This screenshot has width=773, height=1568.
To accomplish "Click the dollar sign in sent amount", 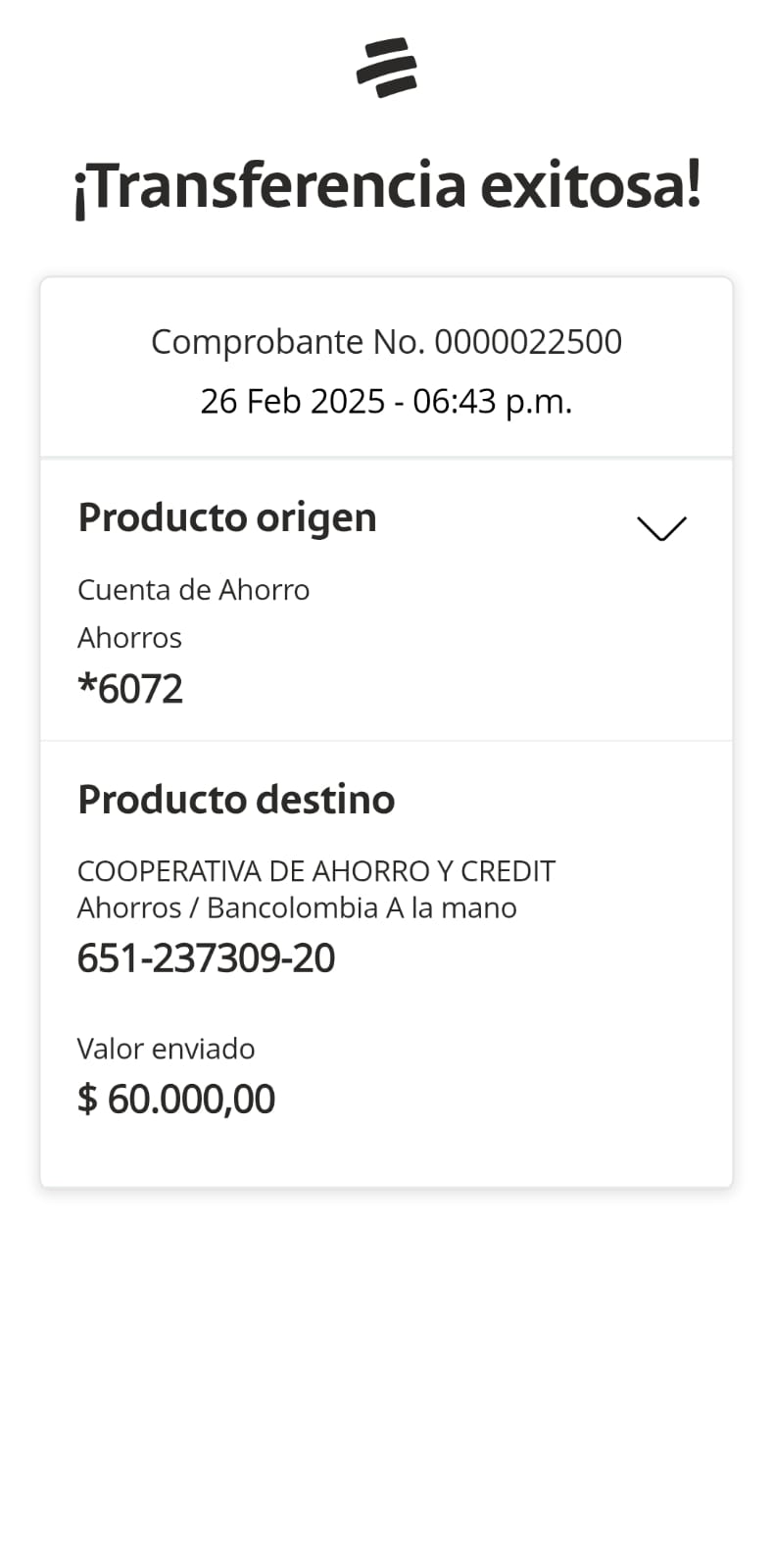I will (x=87, y=1100).
